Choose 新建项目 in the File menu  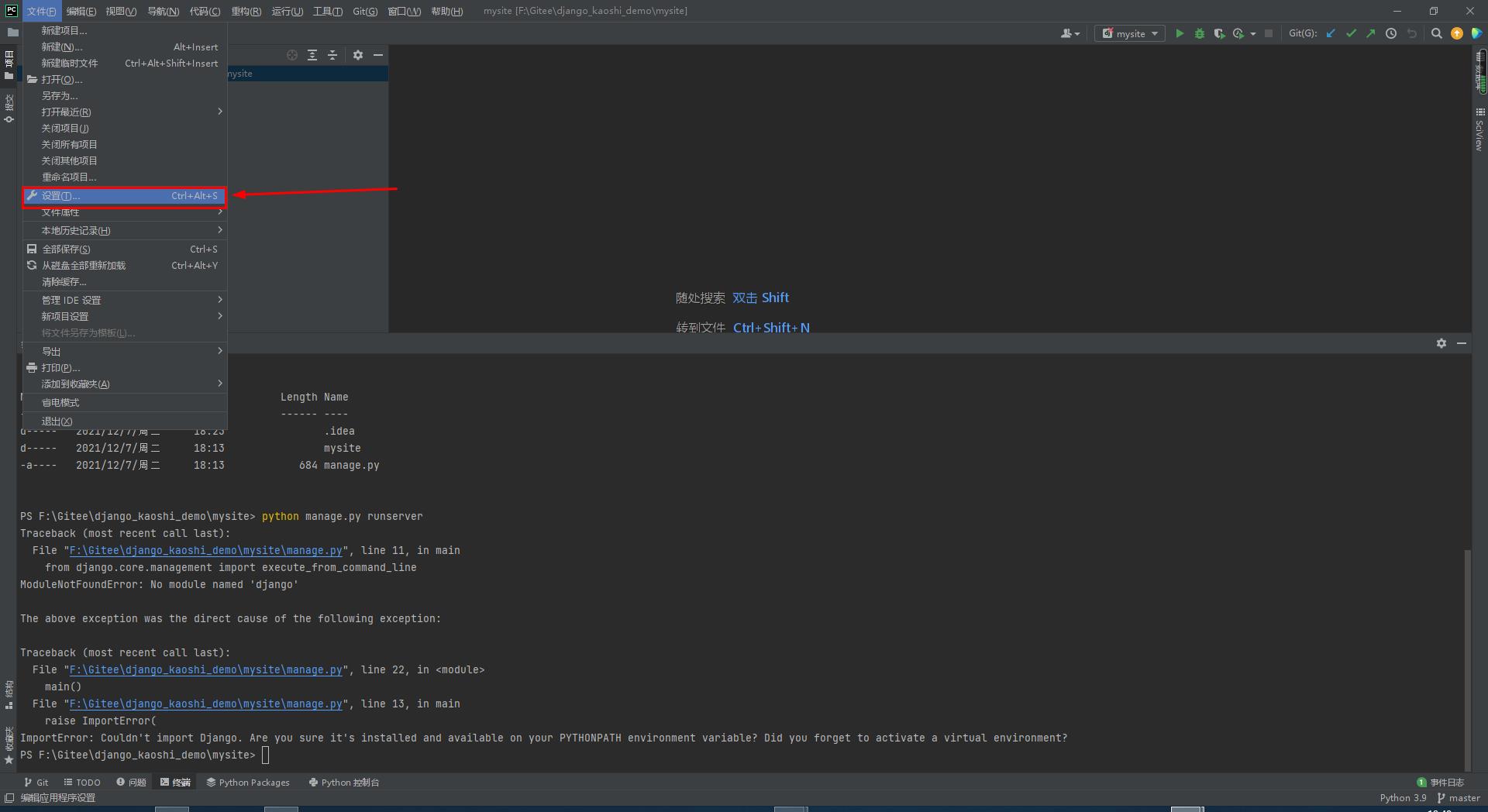click(x=125, y=31)
